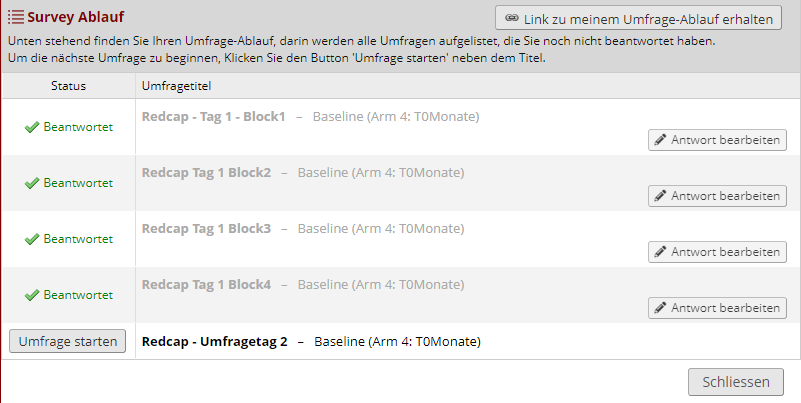Click the Survey Ablauf list icon
Viewport: 801px width, 403px height.
(15, 17)
